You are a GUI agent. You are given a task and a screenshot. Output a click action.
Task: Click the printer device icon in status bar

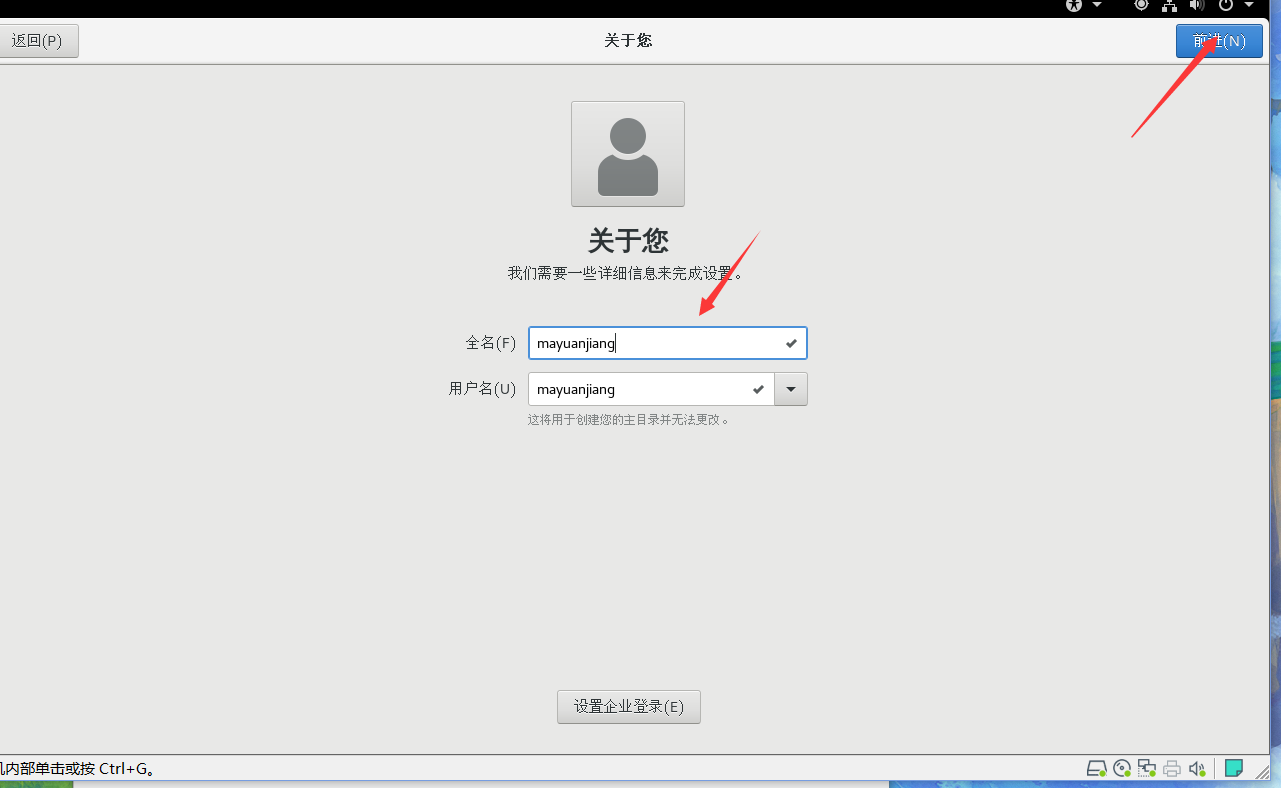coord(1172,768)
